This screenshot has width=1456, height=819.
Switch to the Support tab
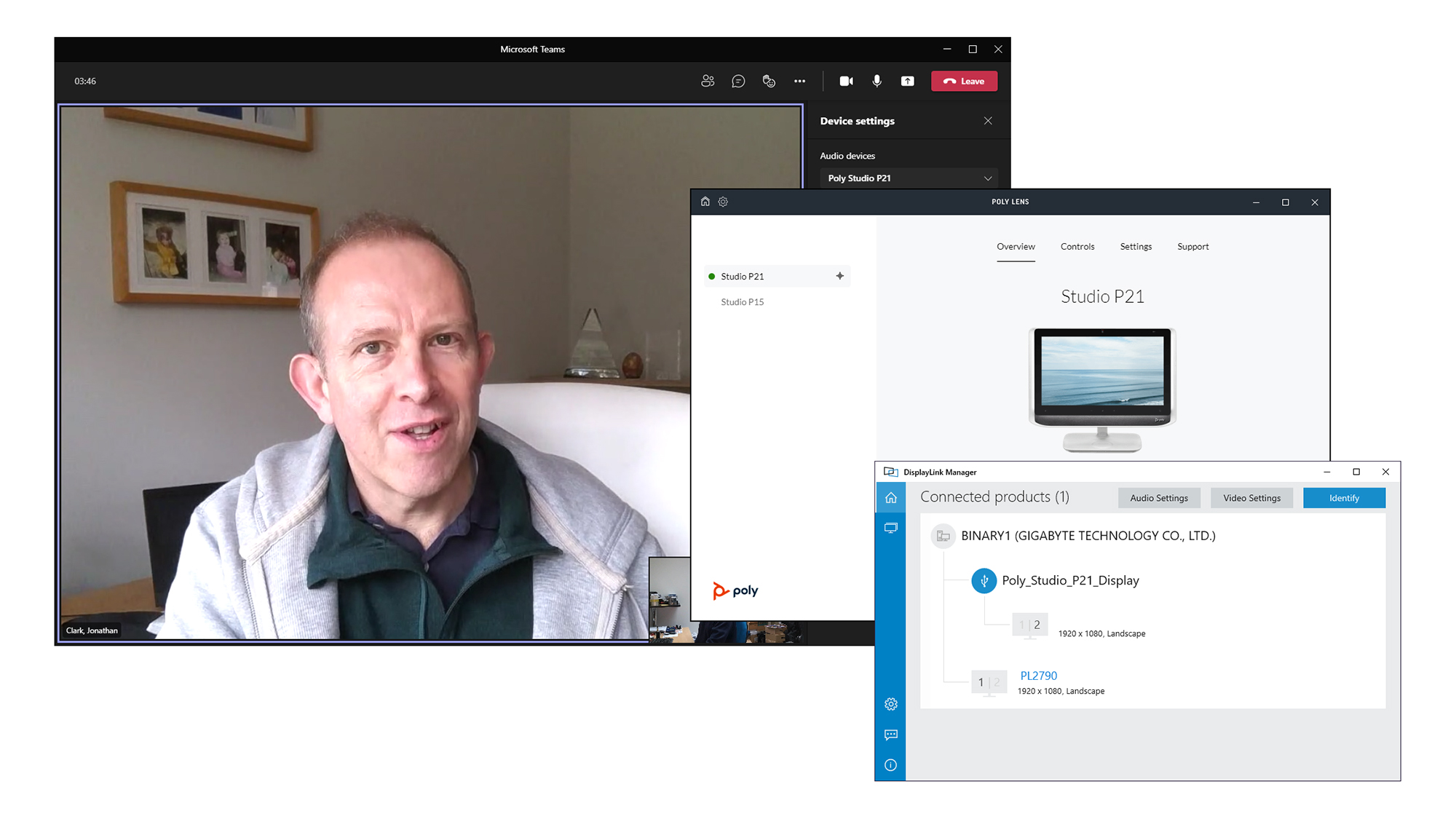coord(1192,247)
